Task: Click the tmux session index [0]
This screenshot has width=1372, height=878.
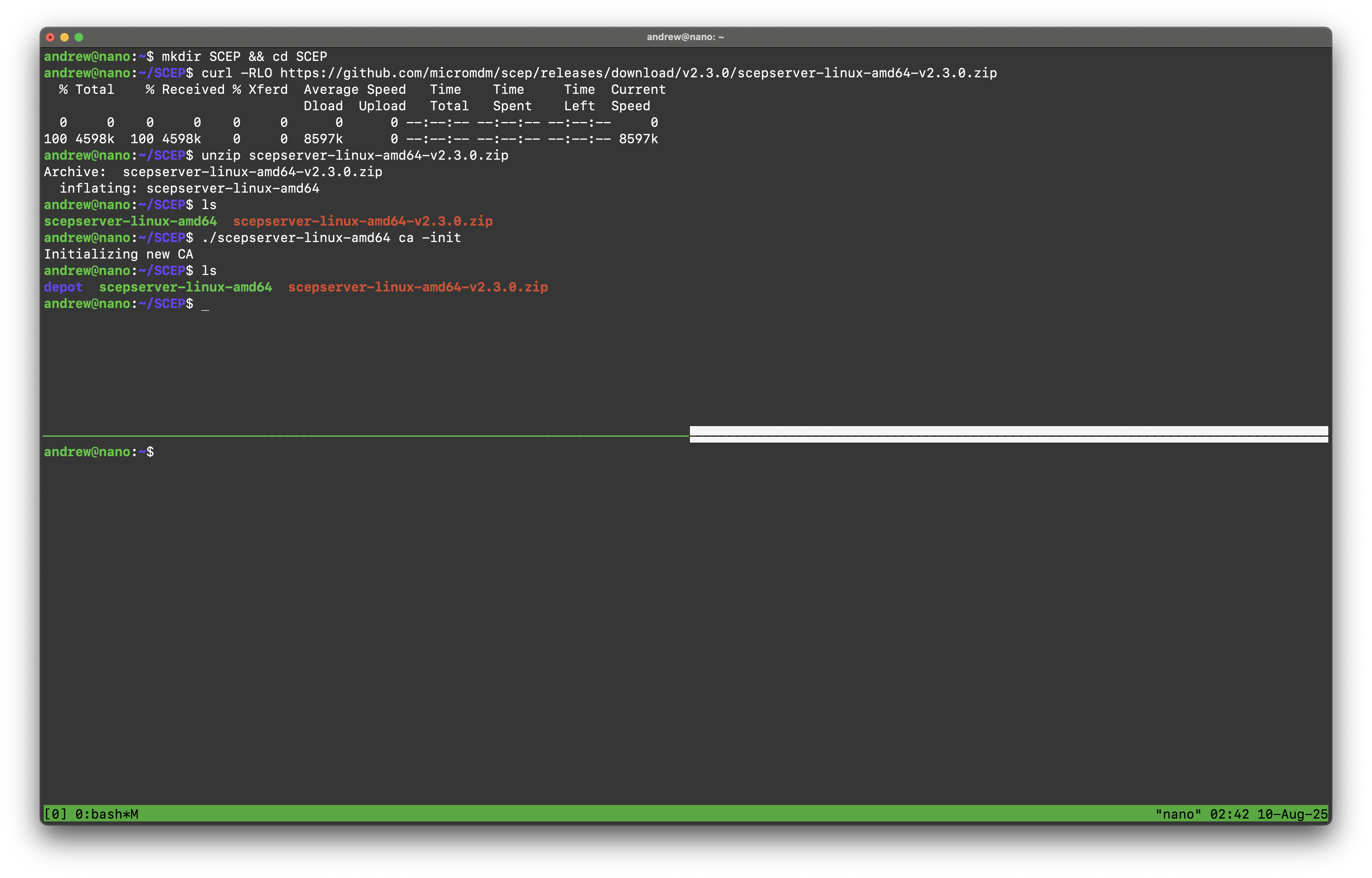Action: coord(55,814)
